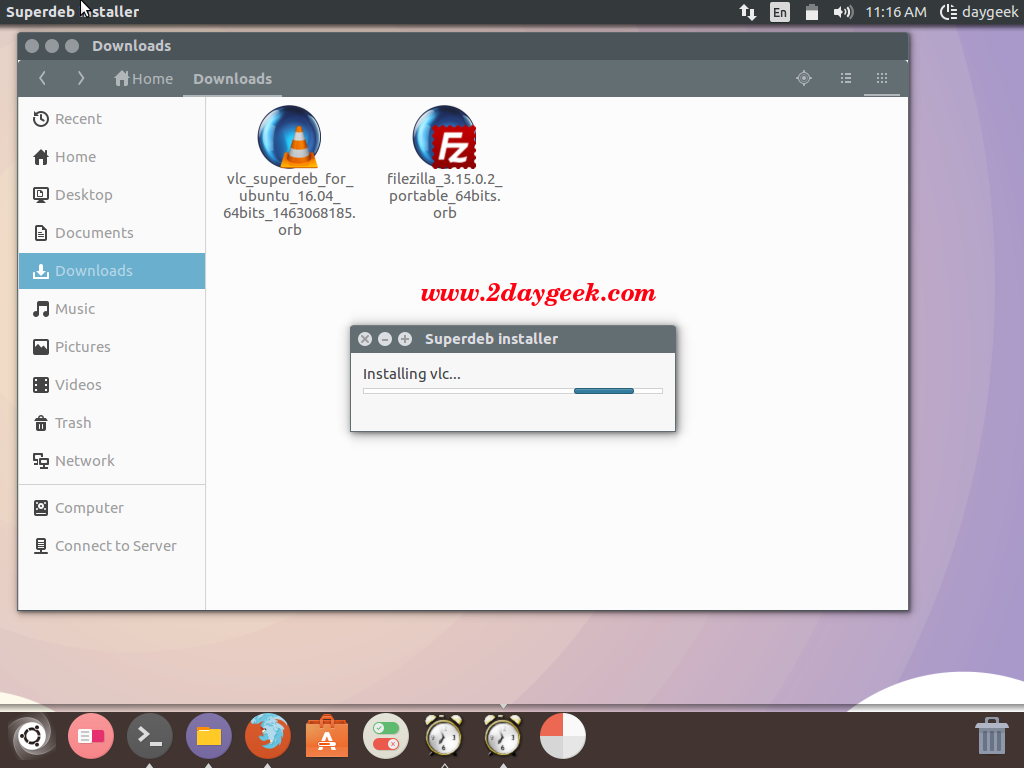The image size is (1024, 768).
Task: Click the vlc_superdeb_for_ubuntu file name
Action: 289,204
